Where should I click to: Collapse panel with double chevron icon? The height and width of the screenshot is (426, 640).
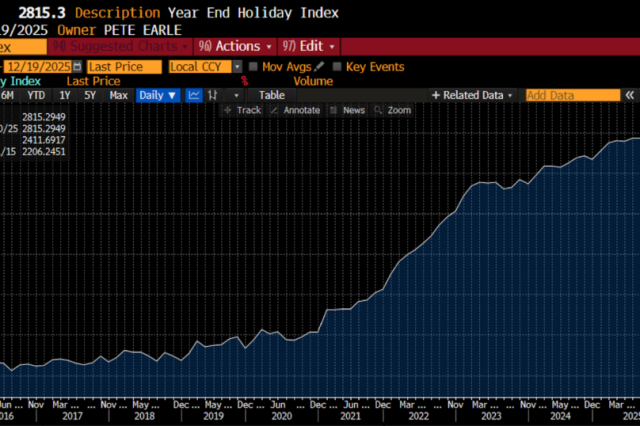[x=630, y=95]
